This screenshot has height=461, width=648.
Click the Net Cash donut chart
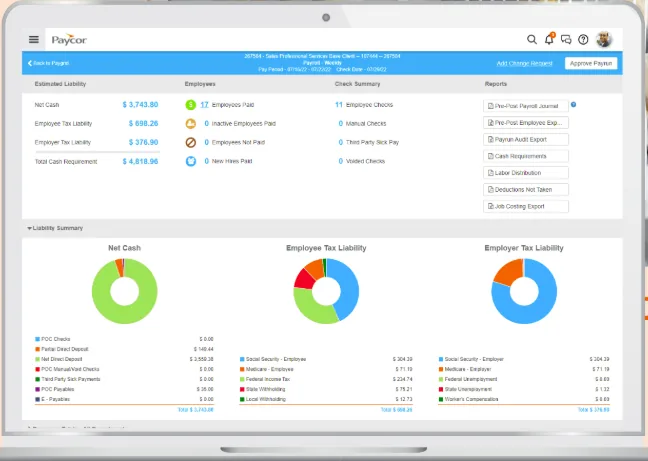coord(124,291)
